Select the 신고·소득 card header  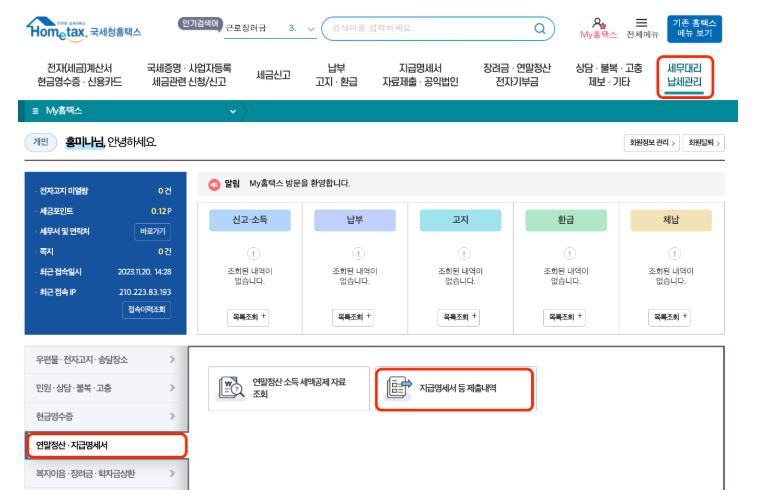coord(250,220)
